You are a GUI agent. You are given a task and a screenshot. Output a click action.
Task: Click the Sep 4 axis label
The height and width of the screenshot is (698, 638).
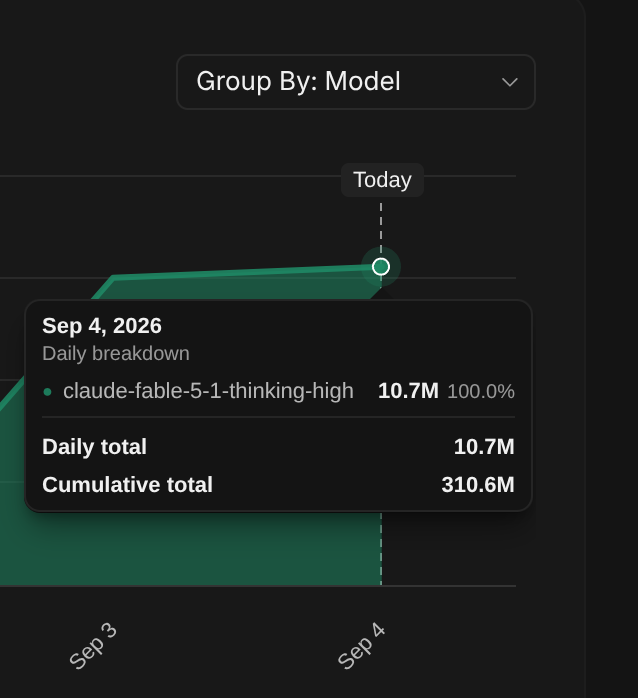pos(361,645)
